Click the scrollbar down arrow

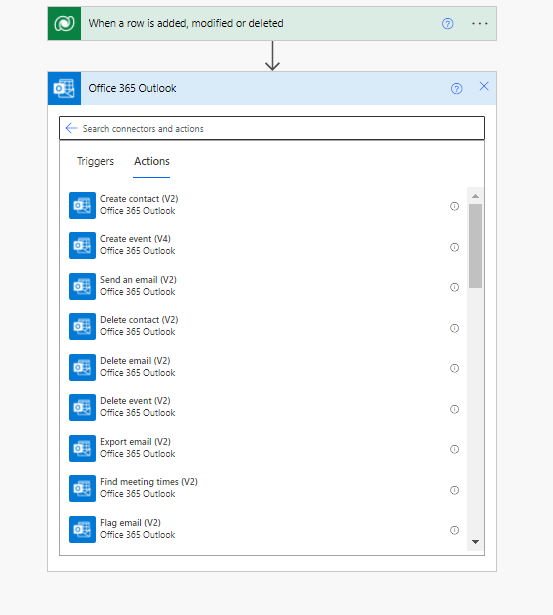[475, 542]
